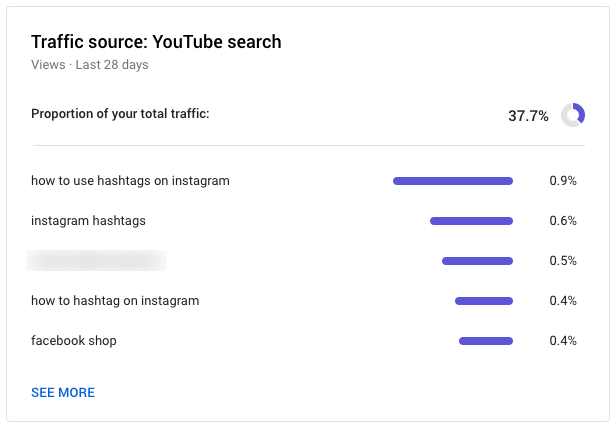This screenshot has width=616, height=430.
Task: Select 'instagram hashtags' search term
Action: coord(89,221)
